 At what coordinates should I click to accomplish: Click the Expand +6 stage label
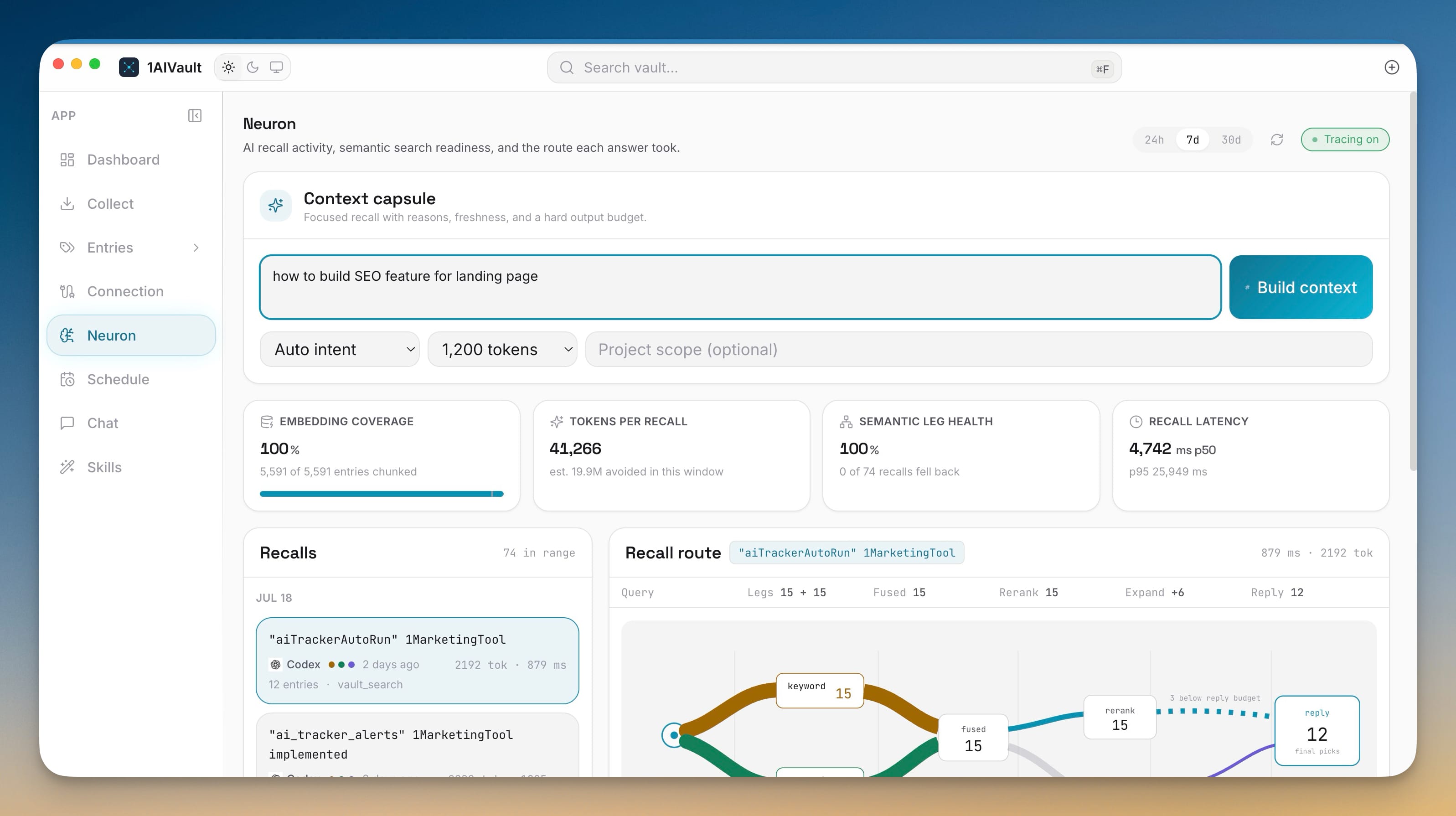[1154, 592]
